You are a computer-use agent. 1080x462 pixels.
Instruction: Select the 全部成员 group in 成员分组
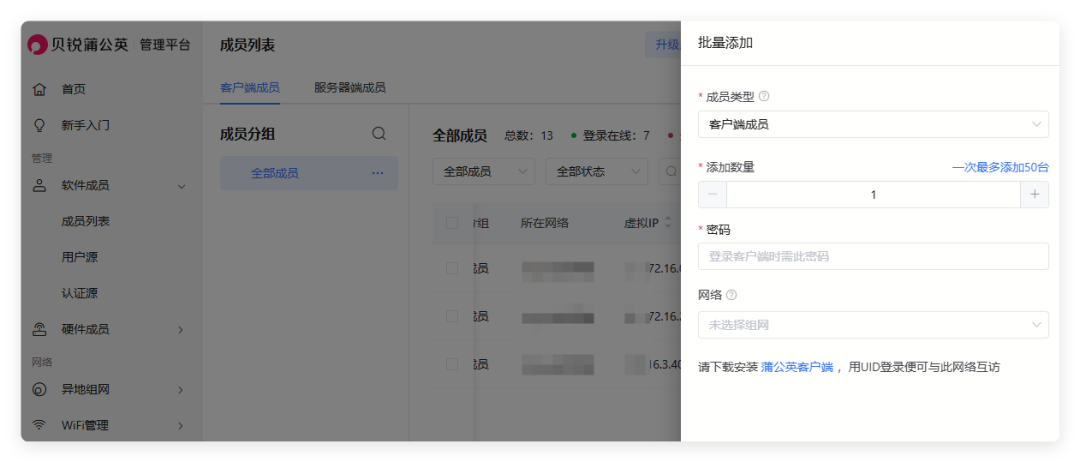pos(309,174)
